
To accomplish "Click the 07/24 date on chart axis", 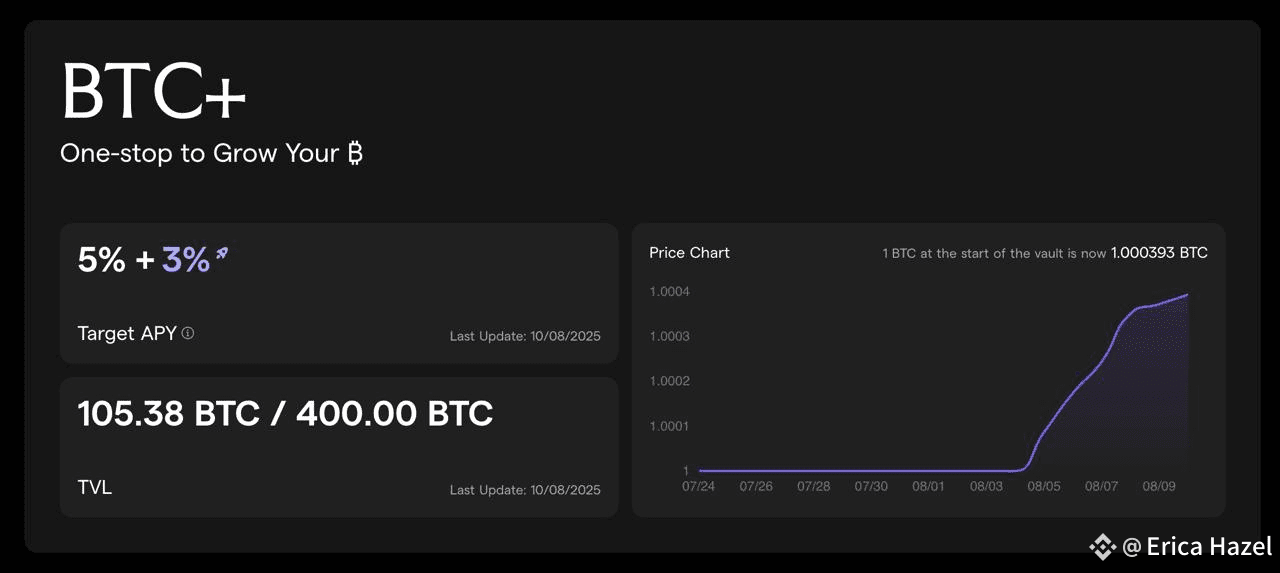I will (698, 486).
